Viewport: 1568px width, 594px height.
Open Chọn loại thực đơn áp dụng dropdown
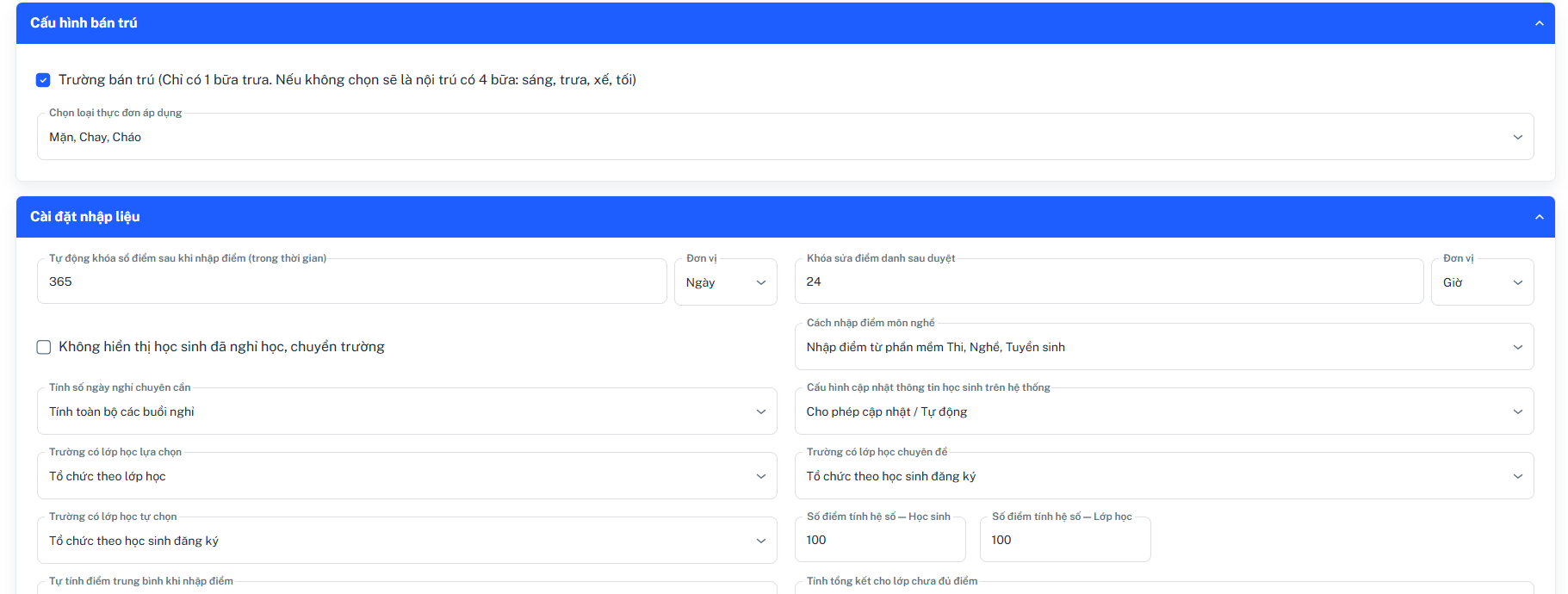785,137
